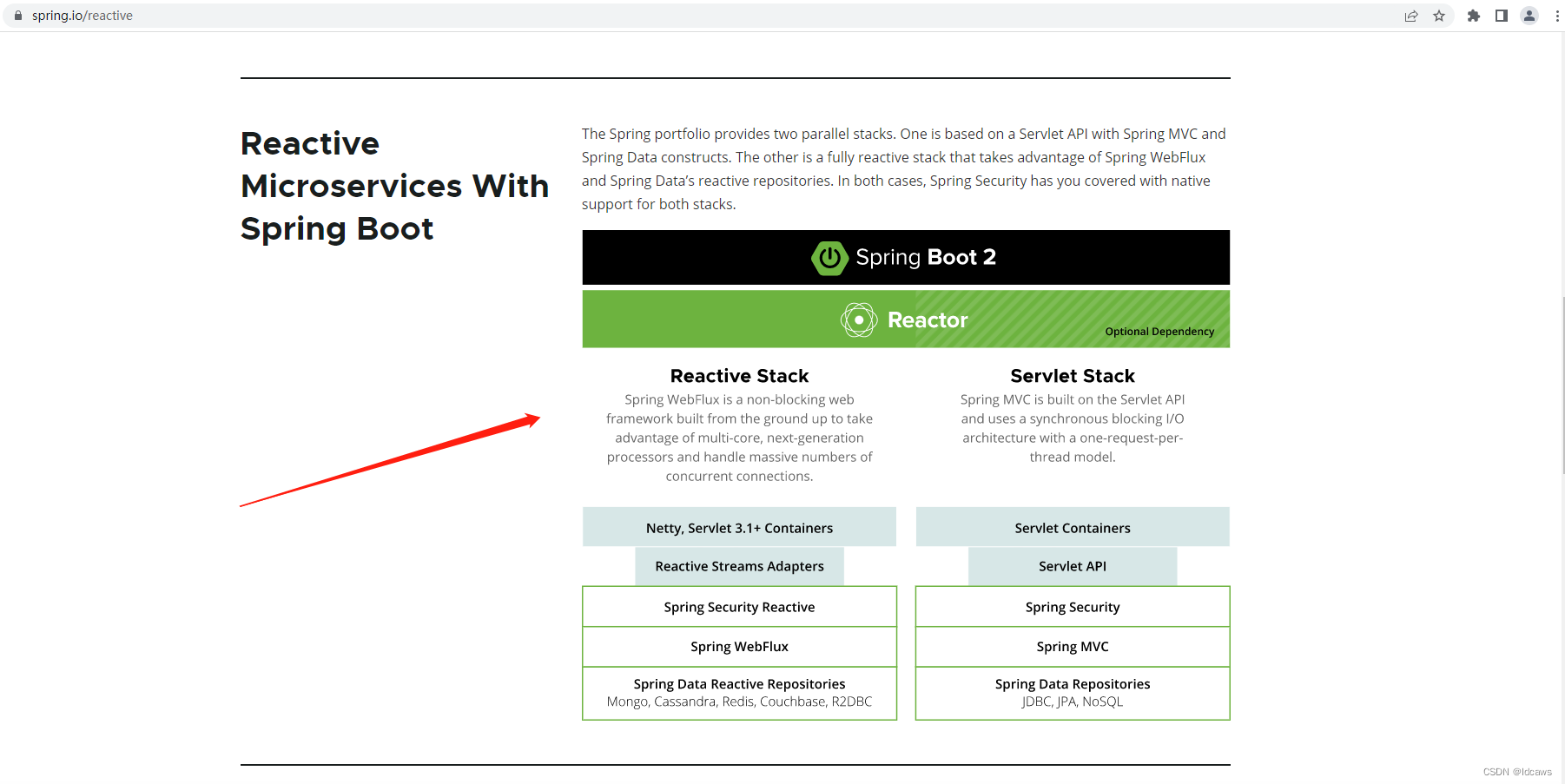Click "Spring Data Repositories" text
1565x784 pixels.
1073,684
